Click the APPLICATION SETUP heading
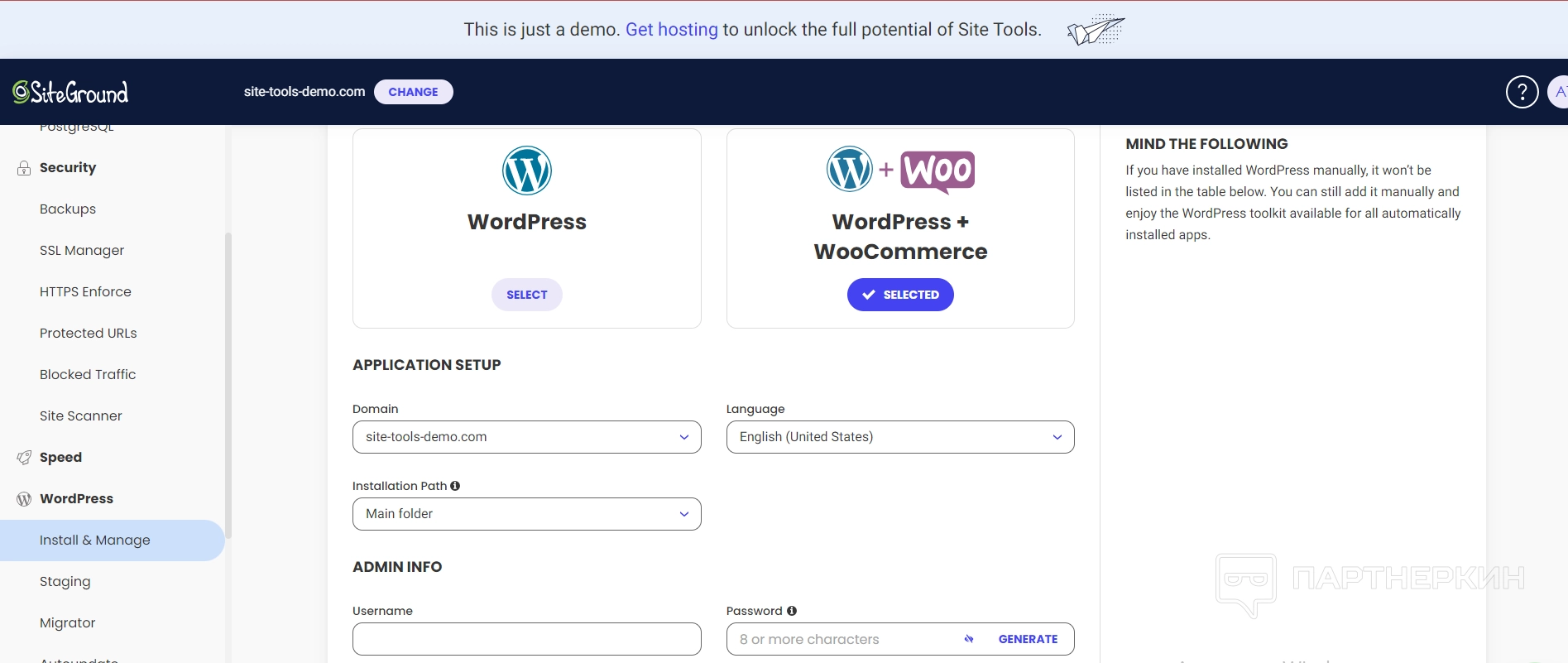Screen dimensions: 1568x663 point(427,365)
